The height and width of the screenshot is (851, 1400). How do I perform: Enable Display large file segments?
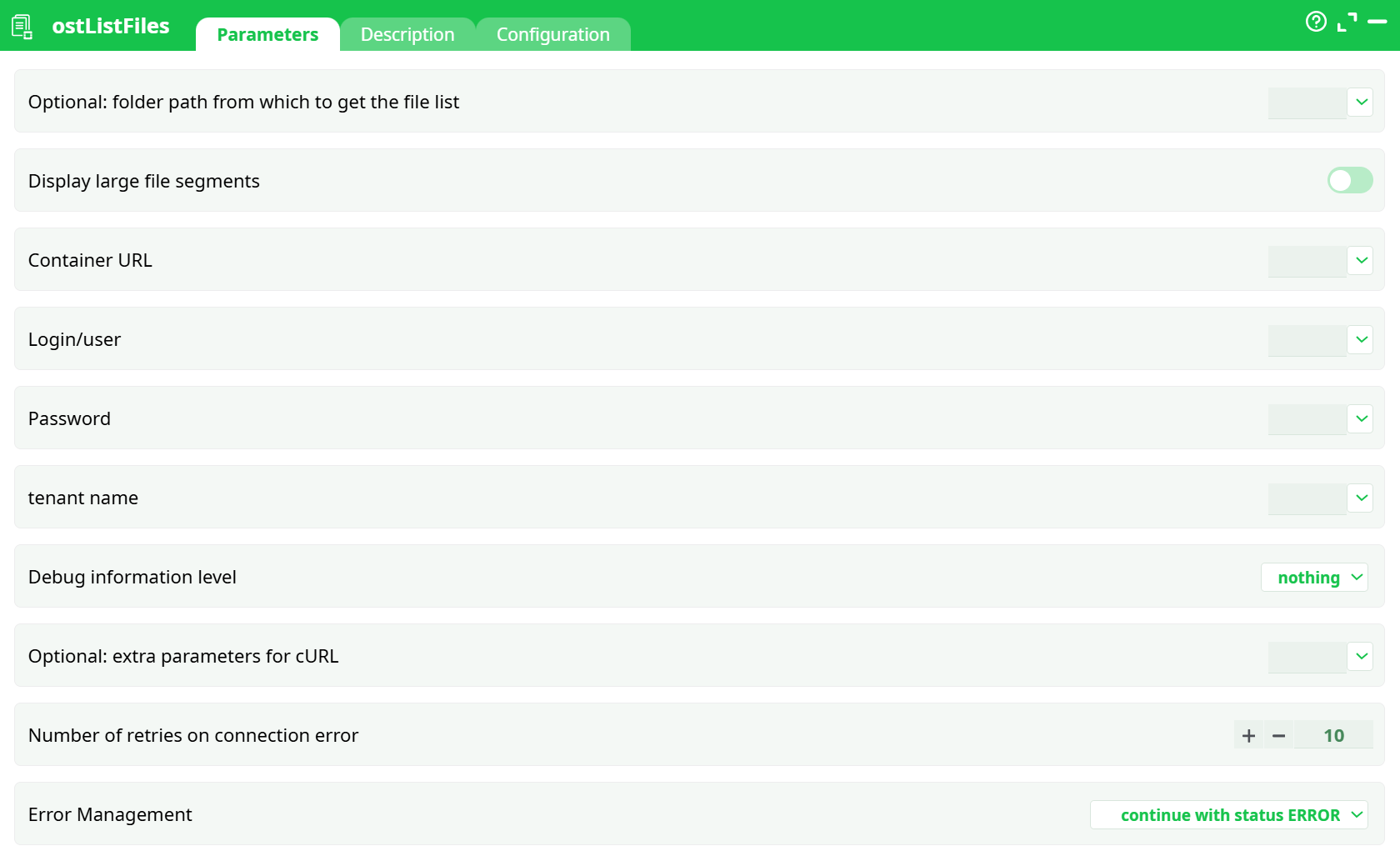point(1349,180)
